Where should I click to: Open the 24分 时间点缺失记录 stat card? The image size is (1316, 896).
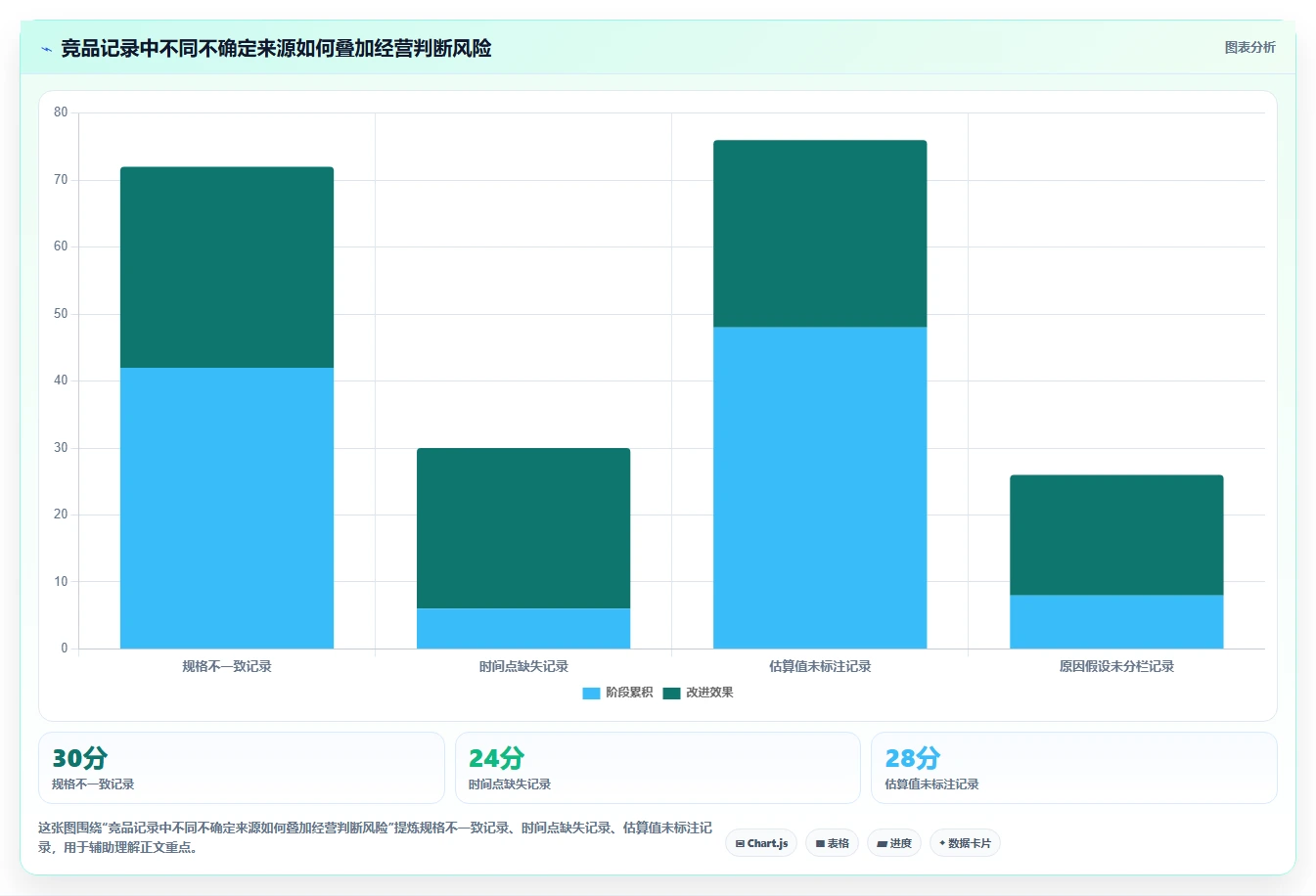(658, 768)
